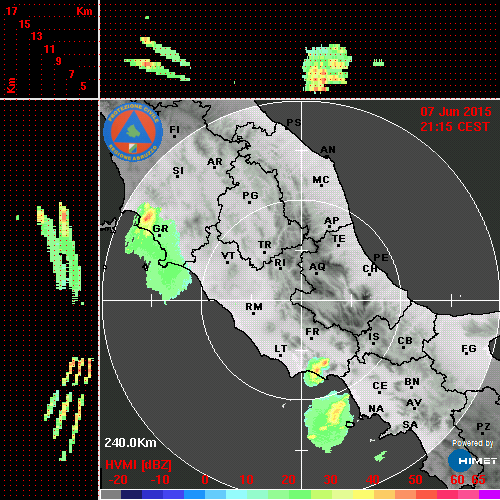Click the FI city label
Image resolution: width=500 pixels, height=500 pixels.
[174, 129]
